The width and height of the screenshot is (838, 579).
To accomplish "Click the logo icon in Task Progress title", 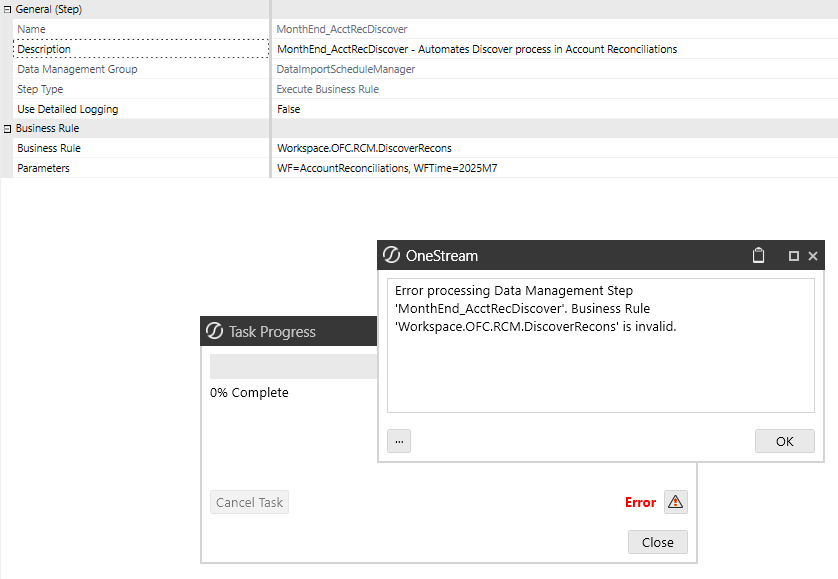I will click(214, 332).
